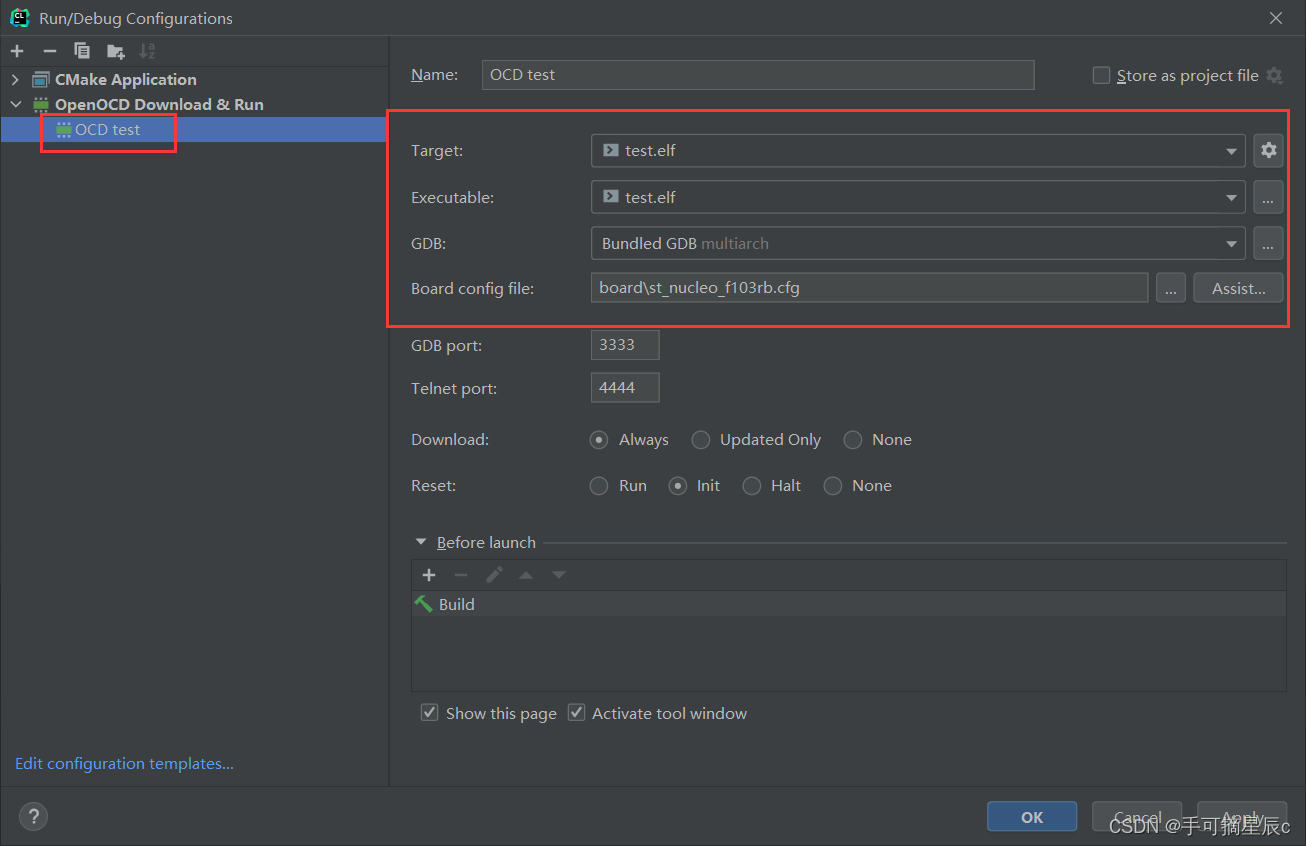Collapse the OpenOCD Download & Run node
The width and height of the screenshot is (1306, 846).
[x=15, y=104]
